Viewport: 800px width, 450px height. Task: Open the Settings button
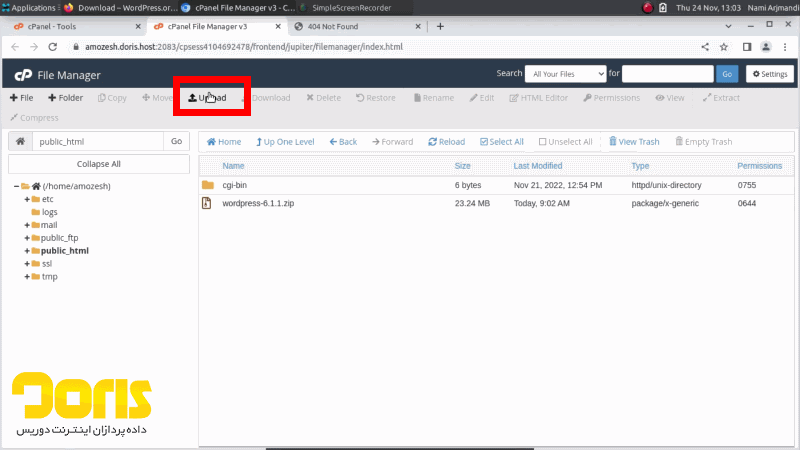click(769, 74)
